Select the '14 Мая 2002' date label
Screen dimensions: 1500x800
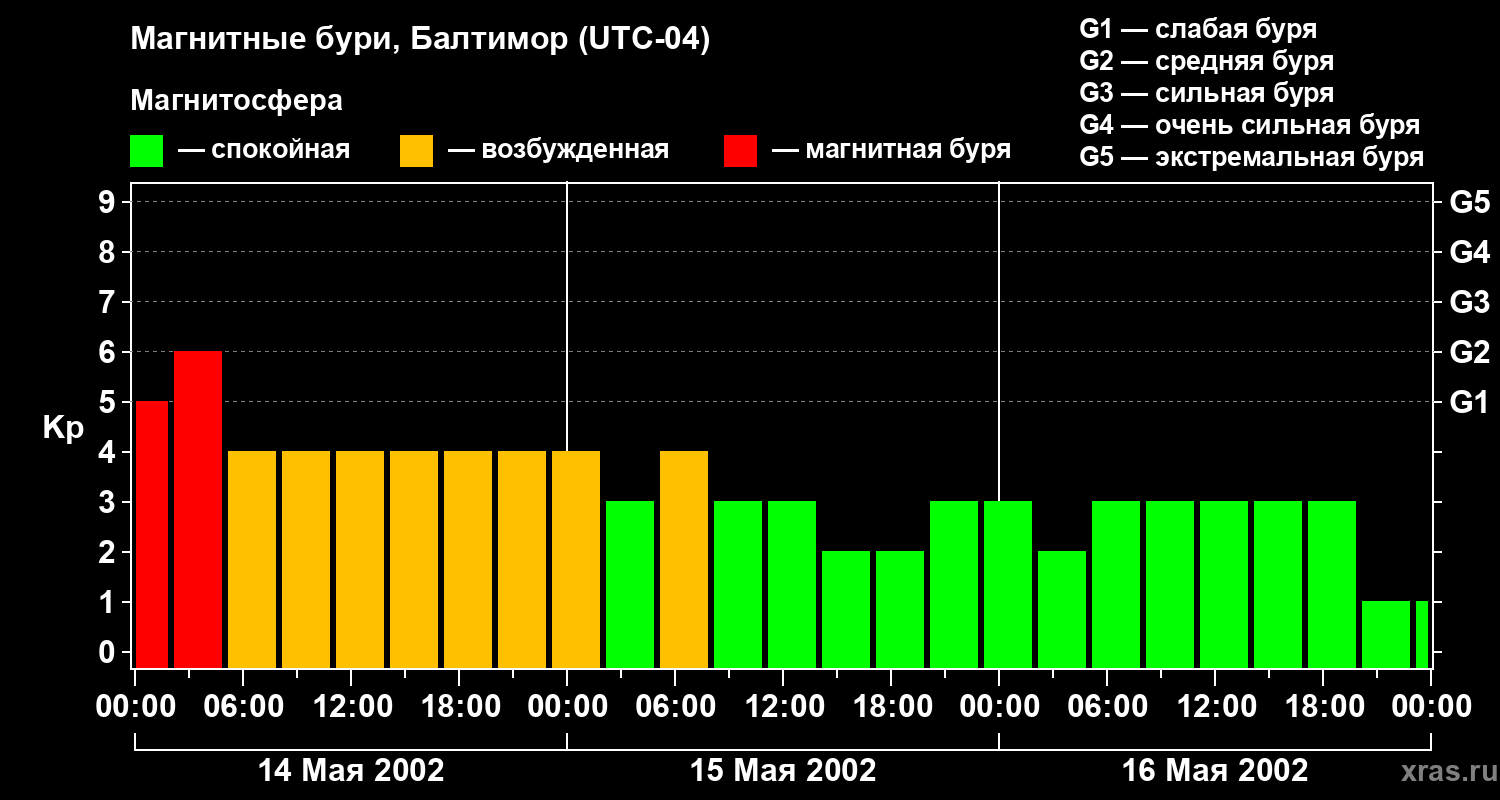[351, 771]
